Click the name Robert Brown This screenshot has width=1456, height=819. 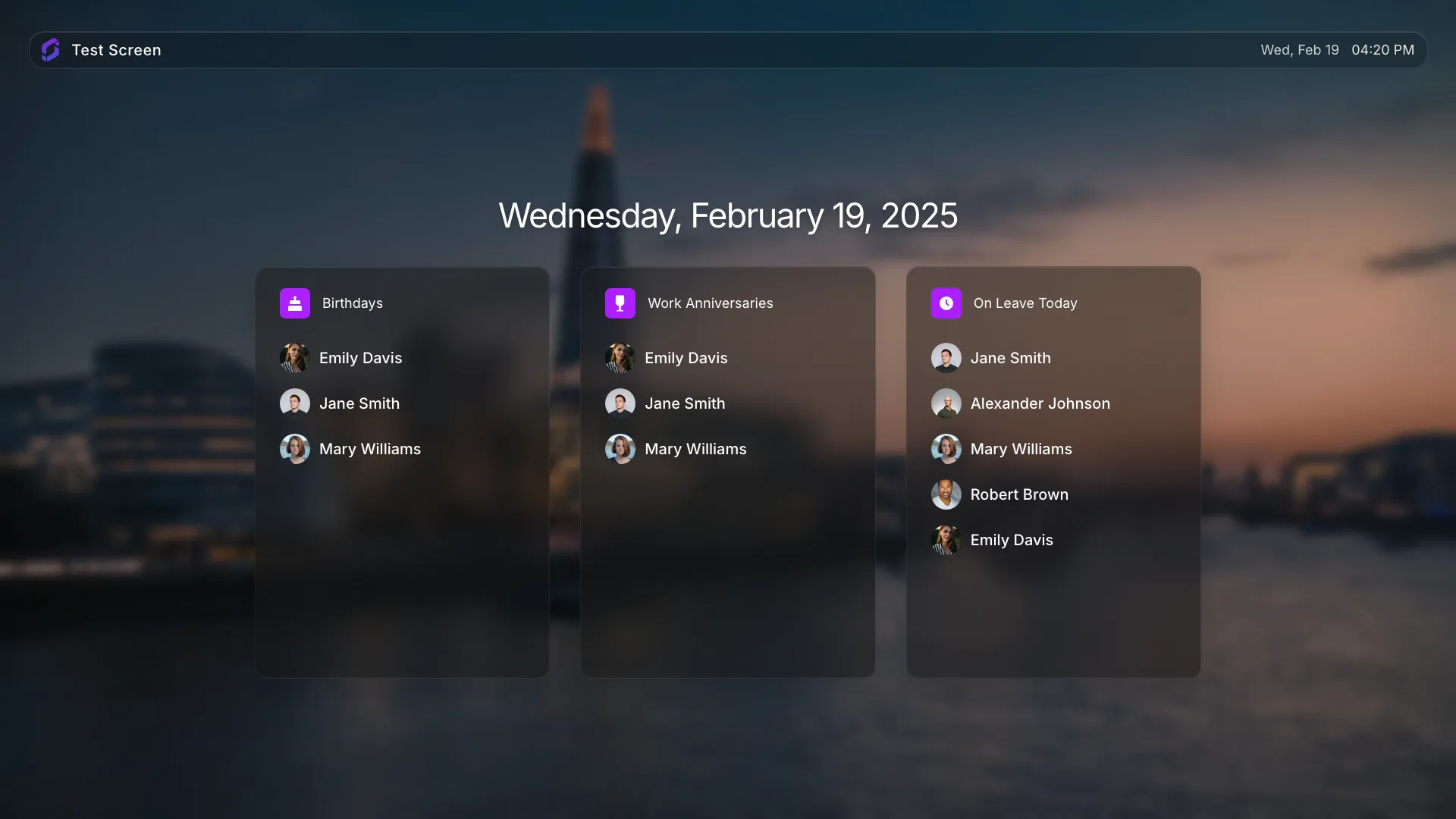coord(1019,494)
